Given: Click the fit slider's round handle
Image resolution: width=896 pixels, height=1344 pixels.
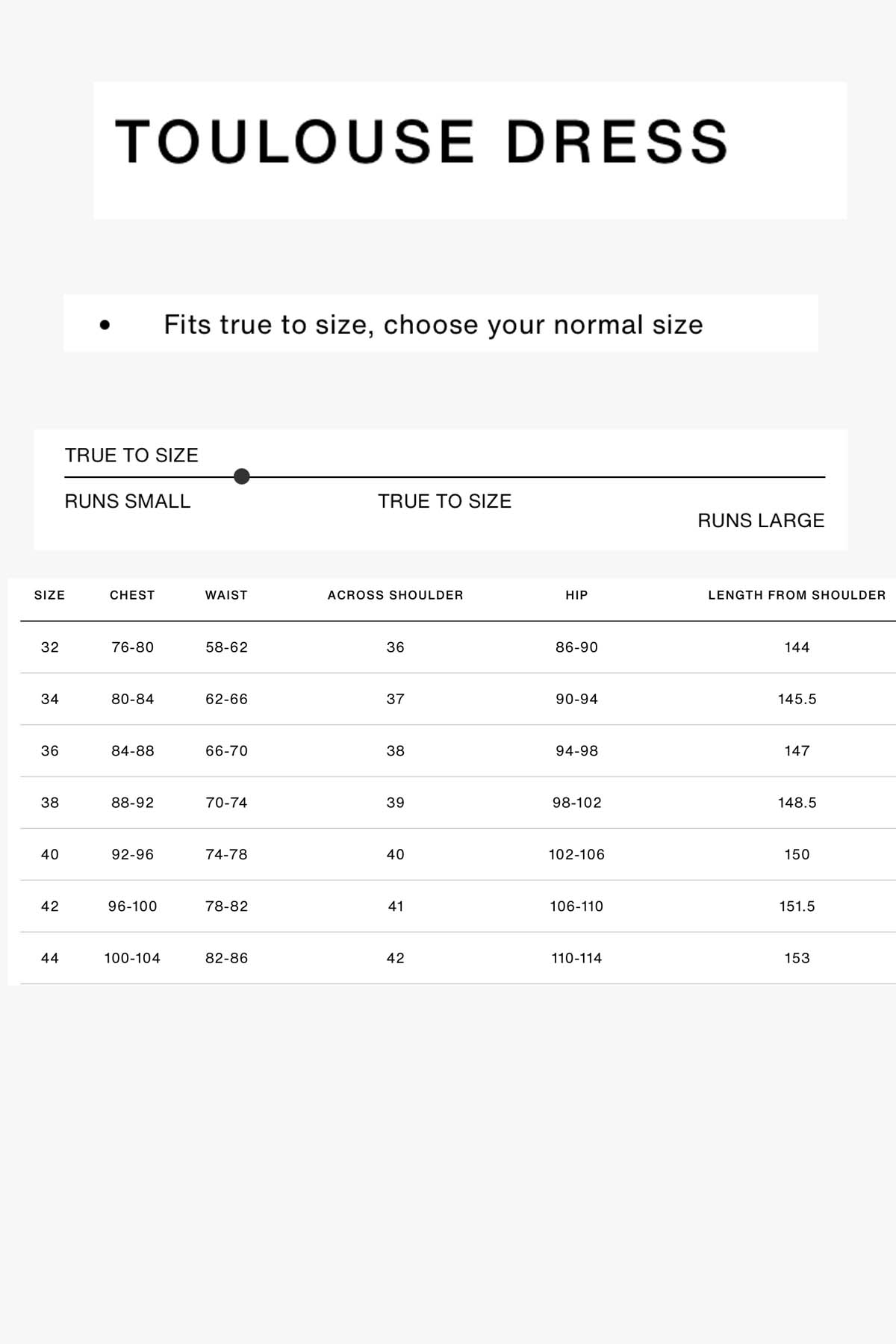Looking at the screenshot, I should 241,476.
